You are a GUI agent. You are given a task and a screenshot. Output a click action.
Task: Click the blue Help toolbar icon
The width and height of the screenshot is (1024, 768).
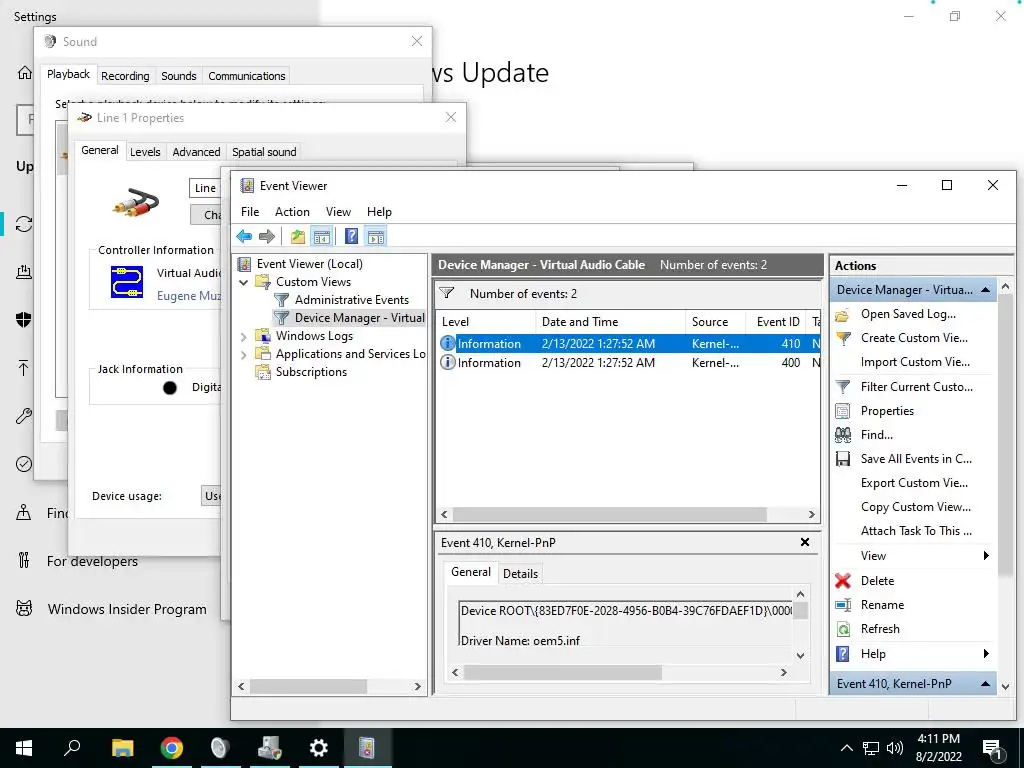(x=351, y=236)
